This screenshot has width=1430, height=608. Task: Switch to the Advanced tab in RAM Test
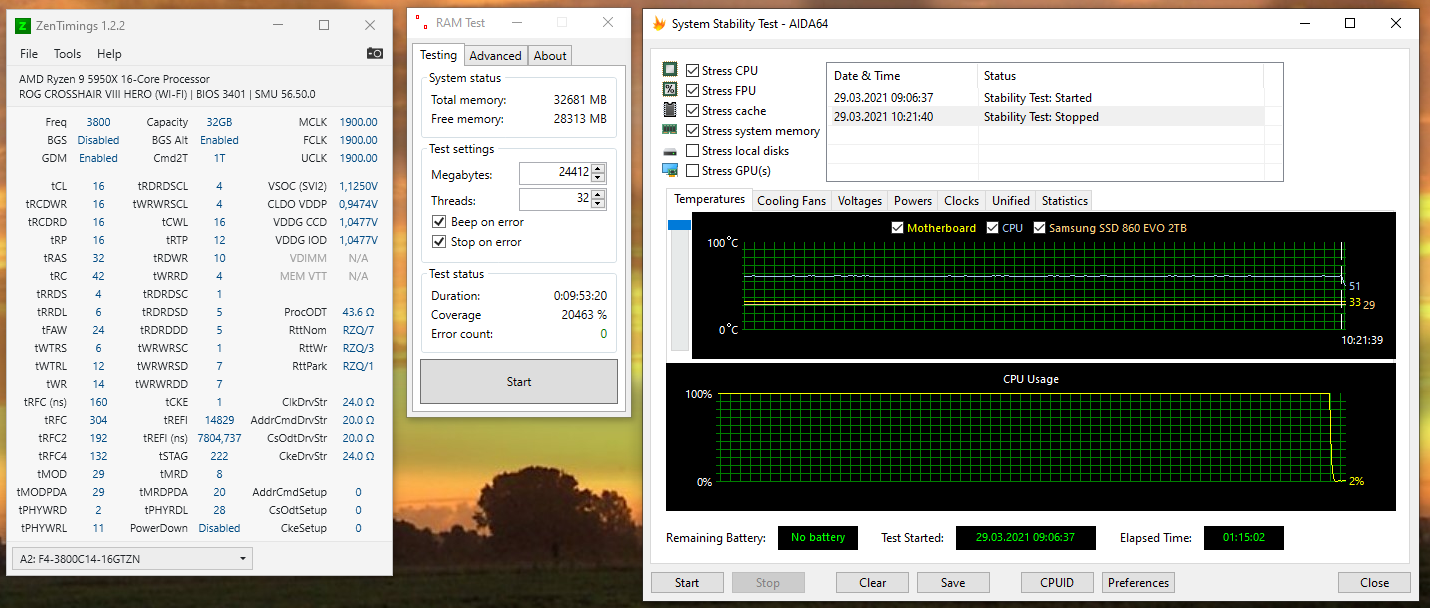point(495,55)
